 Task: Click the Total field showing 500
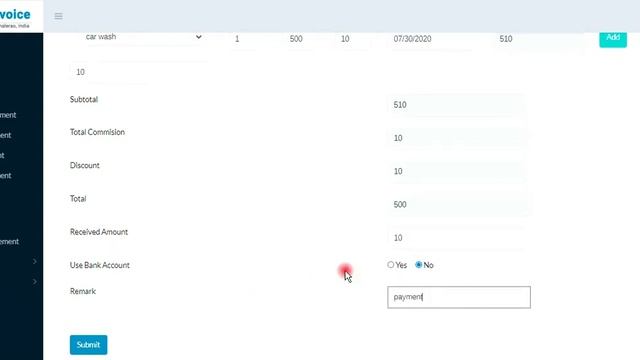(459, 204)
